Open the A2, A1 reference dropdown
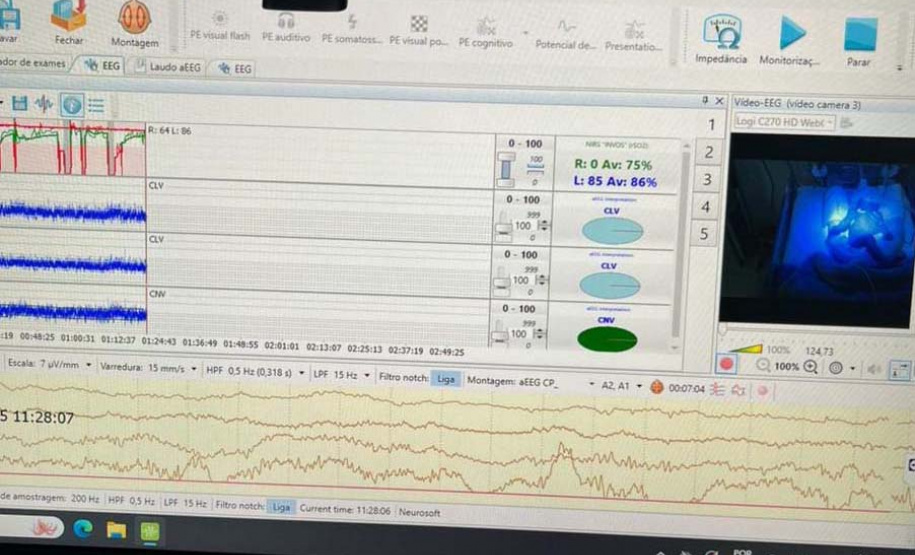This screenshot has height=555, width=915. click(640, 386)
